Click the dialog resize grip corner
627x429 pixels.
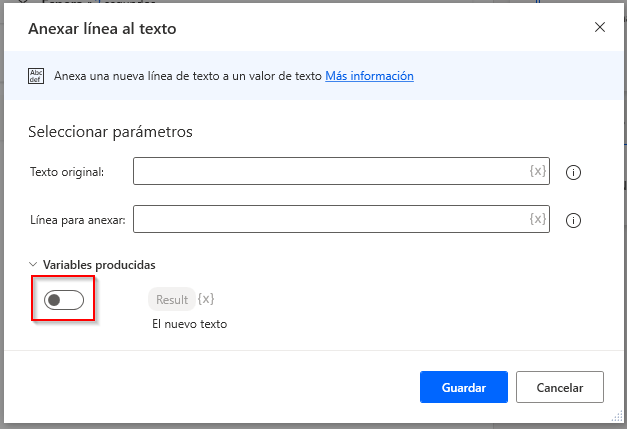pyautogui.click(x=617, y=416)
